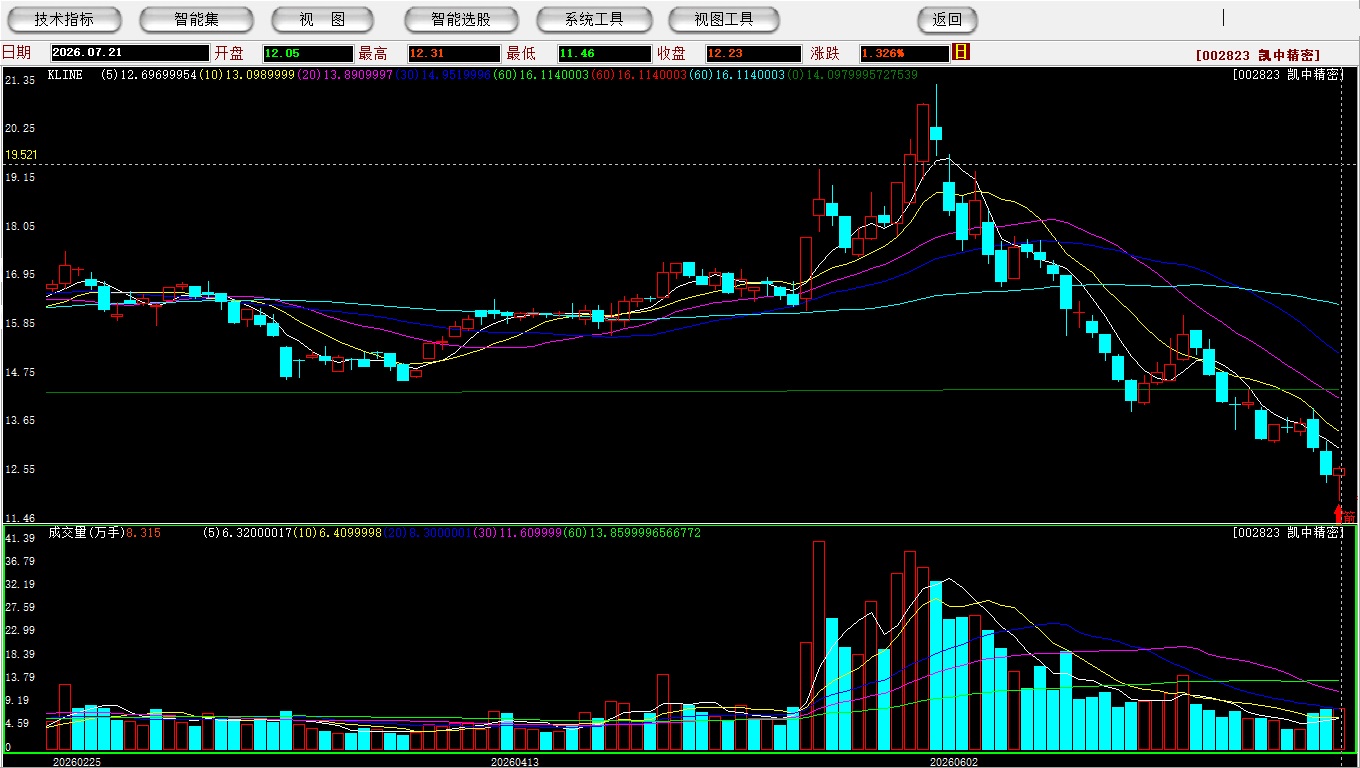Viewport: 1360px width, 768px height.
Task: Click the white stock label in volume panel
Action: pyautogui.click(x=1287, y=533)
